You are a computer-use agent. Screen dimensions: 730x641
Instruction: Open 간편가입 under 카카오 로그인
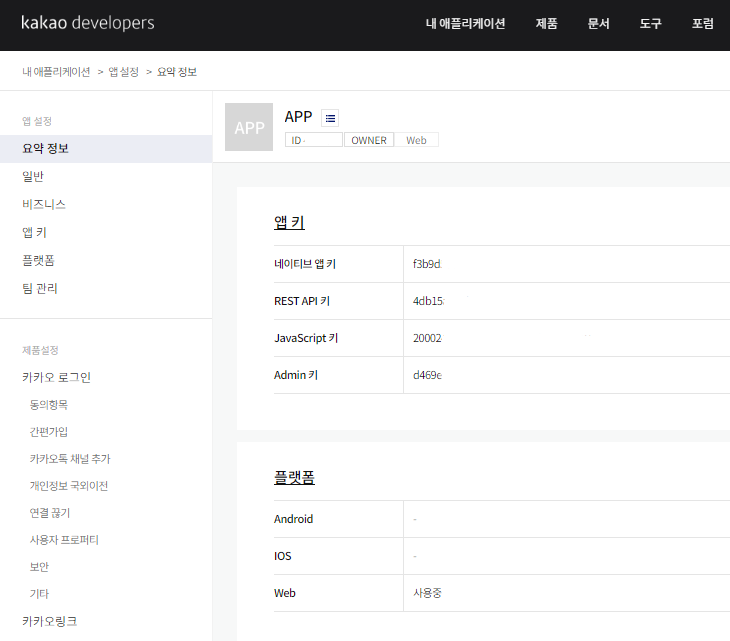(49, 432)
